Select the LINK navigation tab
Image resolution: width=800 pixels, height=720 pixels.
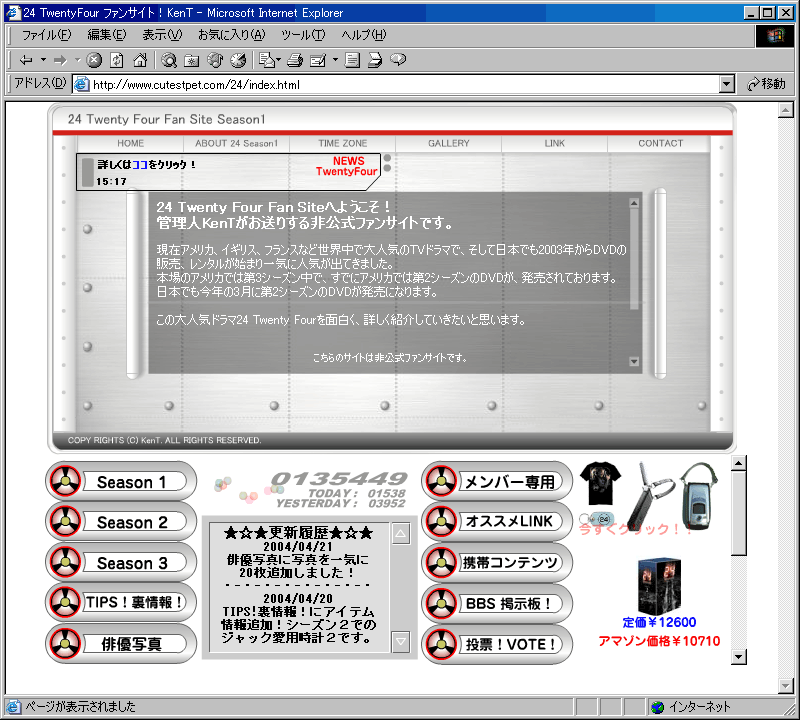click(x=555, y=143)
